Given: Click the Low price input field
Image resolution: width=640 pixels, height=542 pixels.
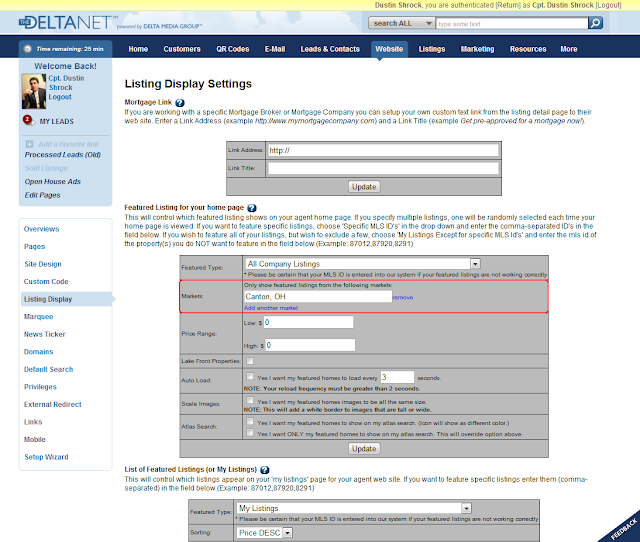Looking at the screenshot, I should [x=308, y=322].
